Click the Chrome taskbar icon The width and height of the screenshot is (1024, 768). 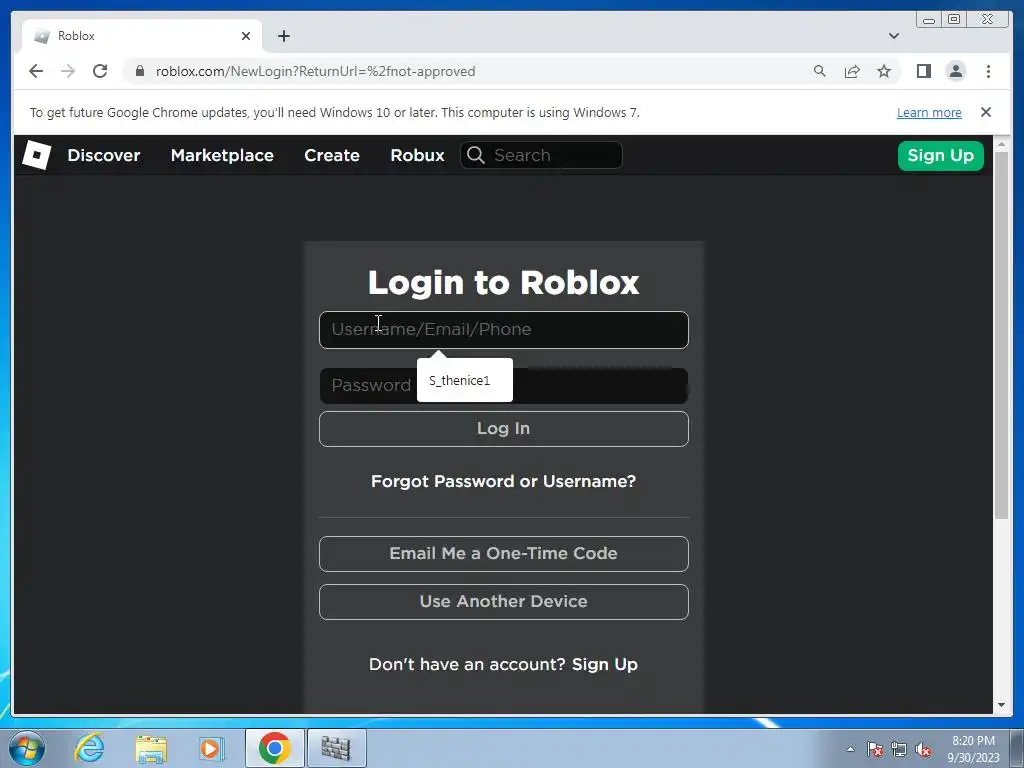click(274, 748)
